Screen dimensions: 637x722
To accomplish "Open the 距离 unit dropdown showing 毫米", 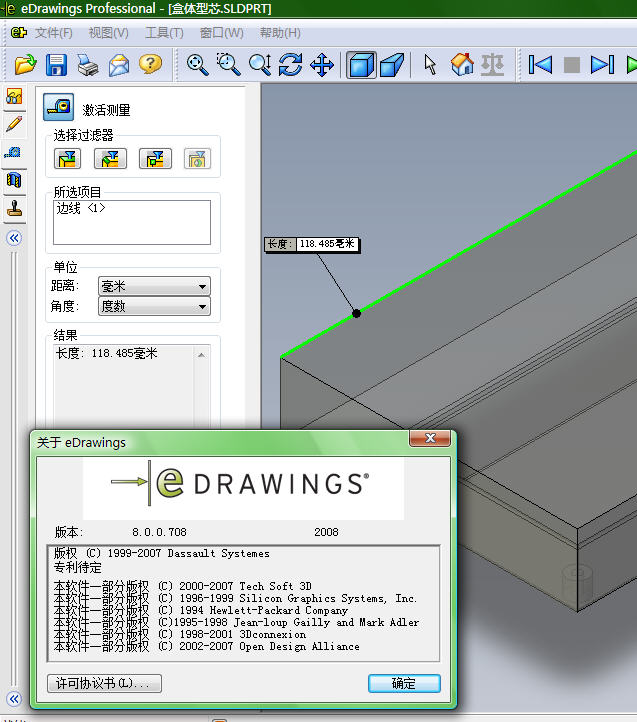I will 154,286.
